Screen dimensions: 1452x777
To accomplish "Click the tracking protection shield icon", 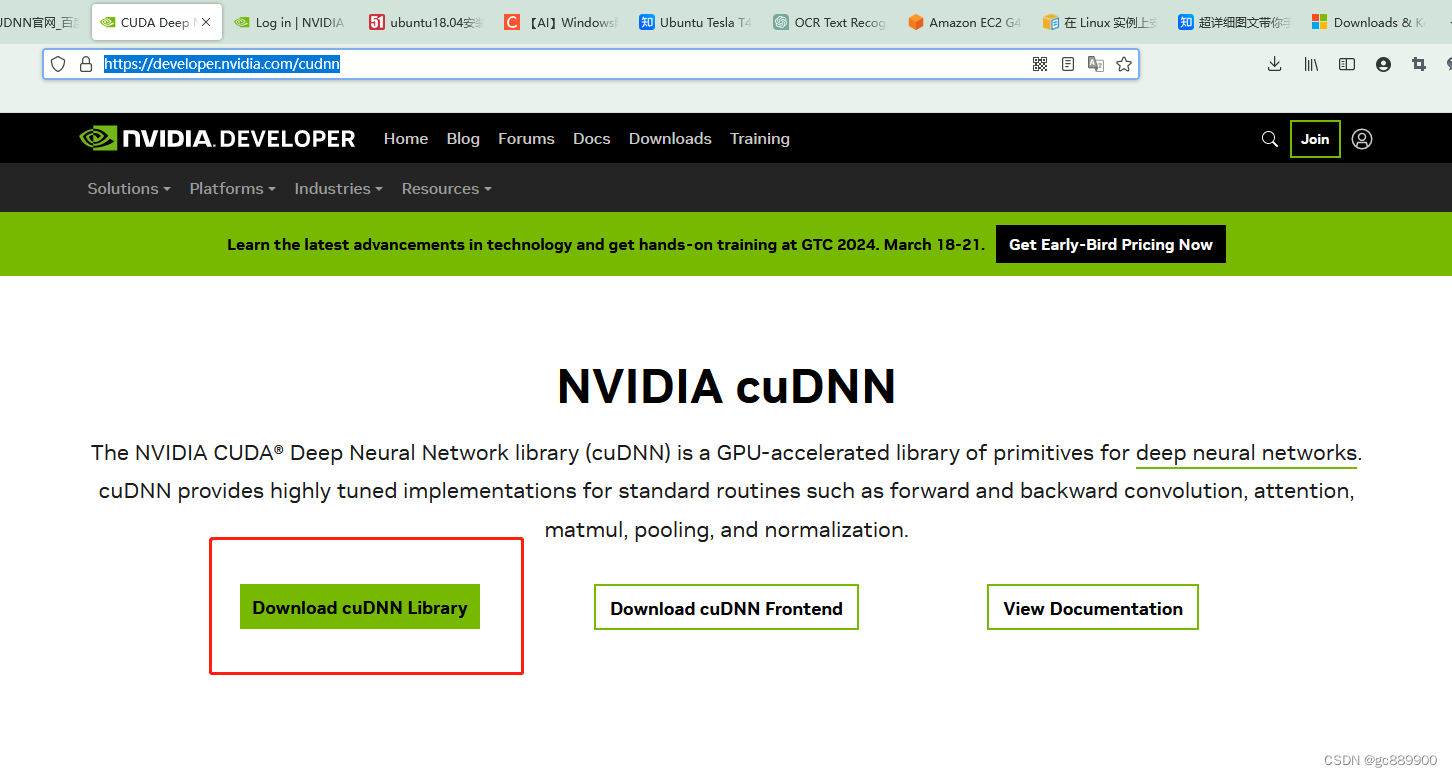I will (58, 64).
